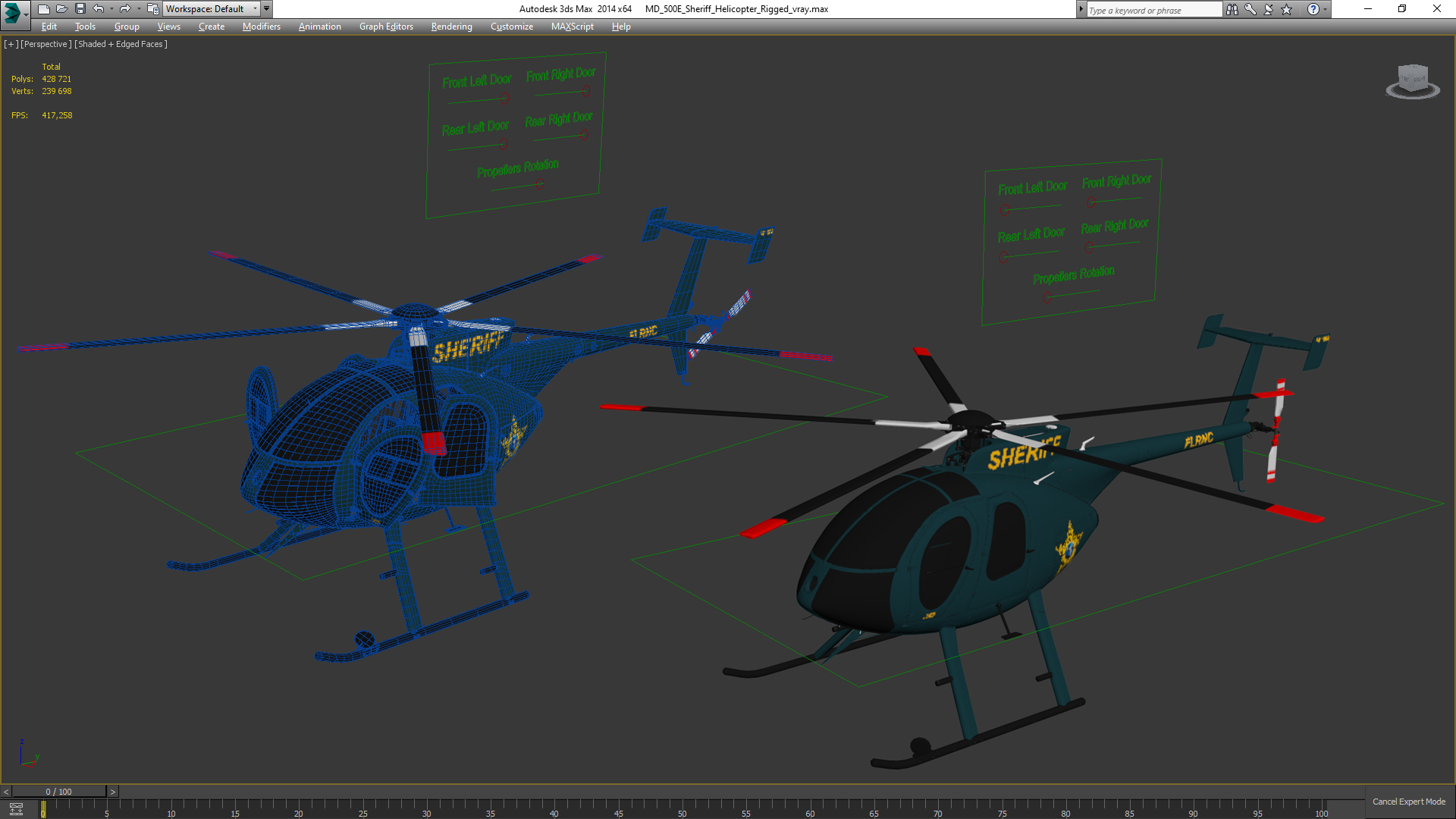1456x819 pixels.
Task: Click the FPS value 417,258
Action: 57,115
